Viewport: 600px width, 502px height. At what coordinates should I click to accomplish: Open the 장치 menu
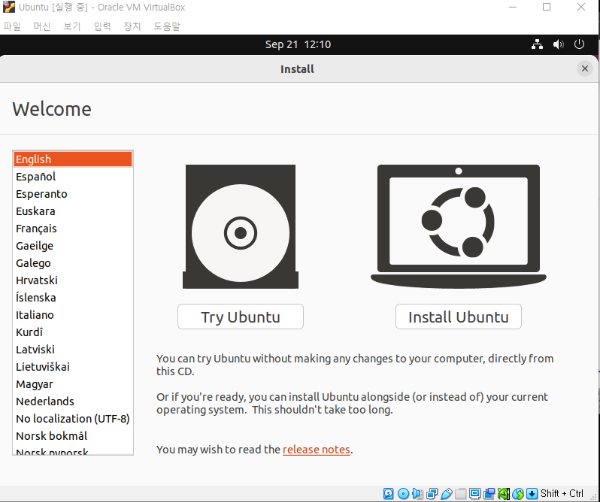(132, 26)
